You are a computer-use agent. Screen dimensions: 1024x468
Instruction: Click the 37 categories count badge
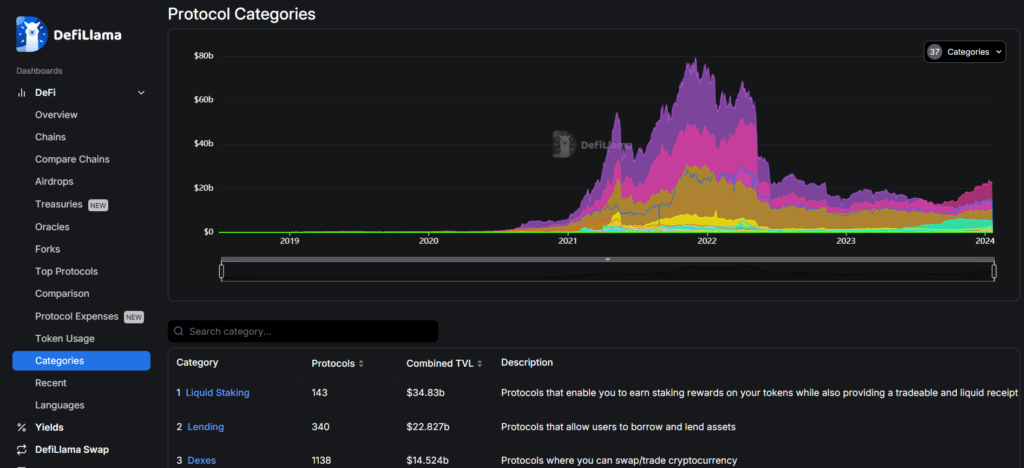pos(934,52)
